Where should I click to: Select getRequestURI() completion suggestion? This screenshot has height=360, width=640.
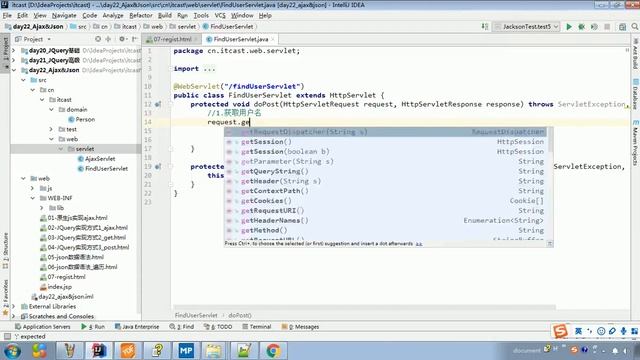(385, 211)
